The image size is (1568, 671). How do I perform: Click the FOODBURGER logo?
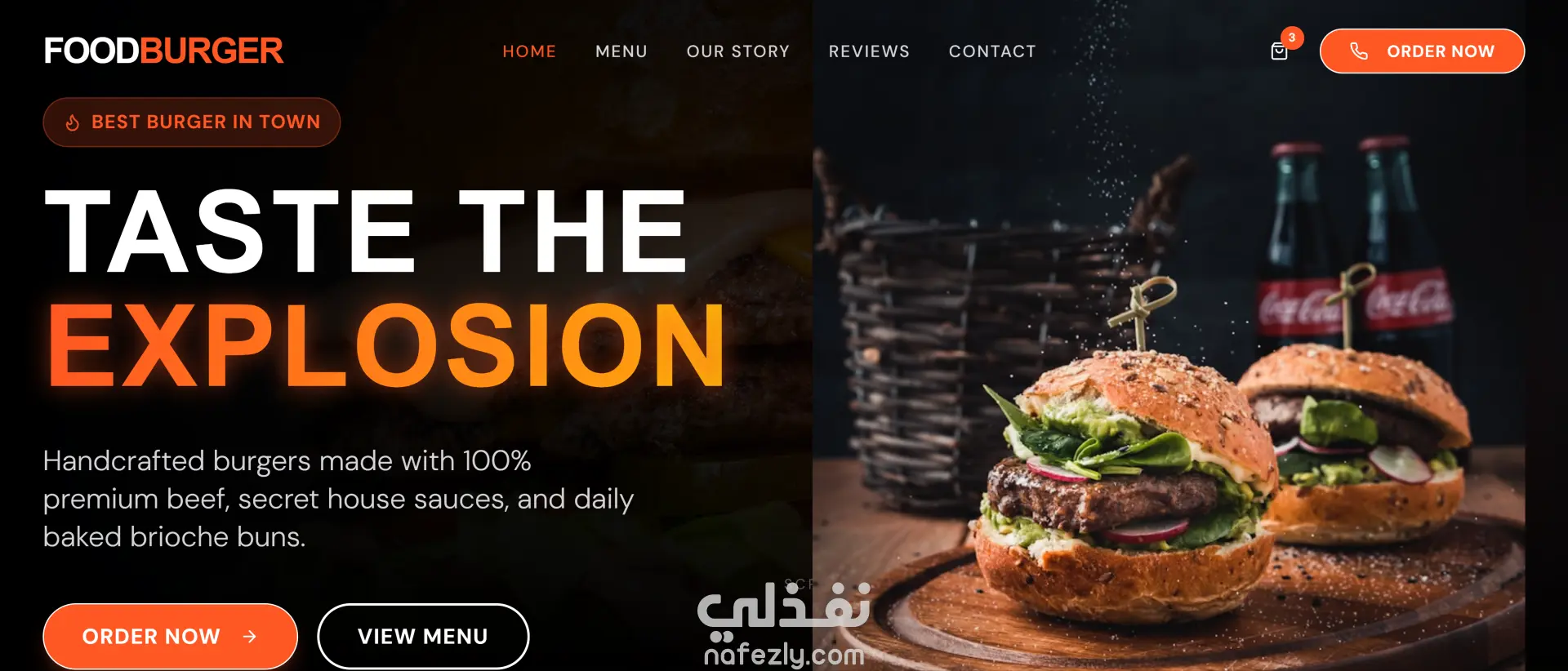[163, 51]
